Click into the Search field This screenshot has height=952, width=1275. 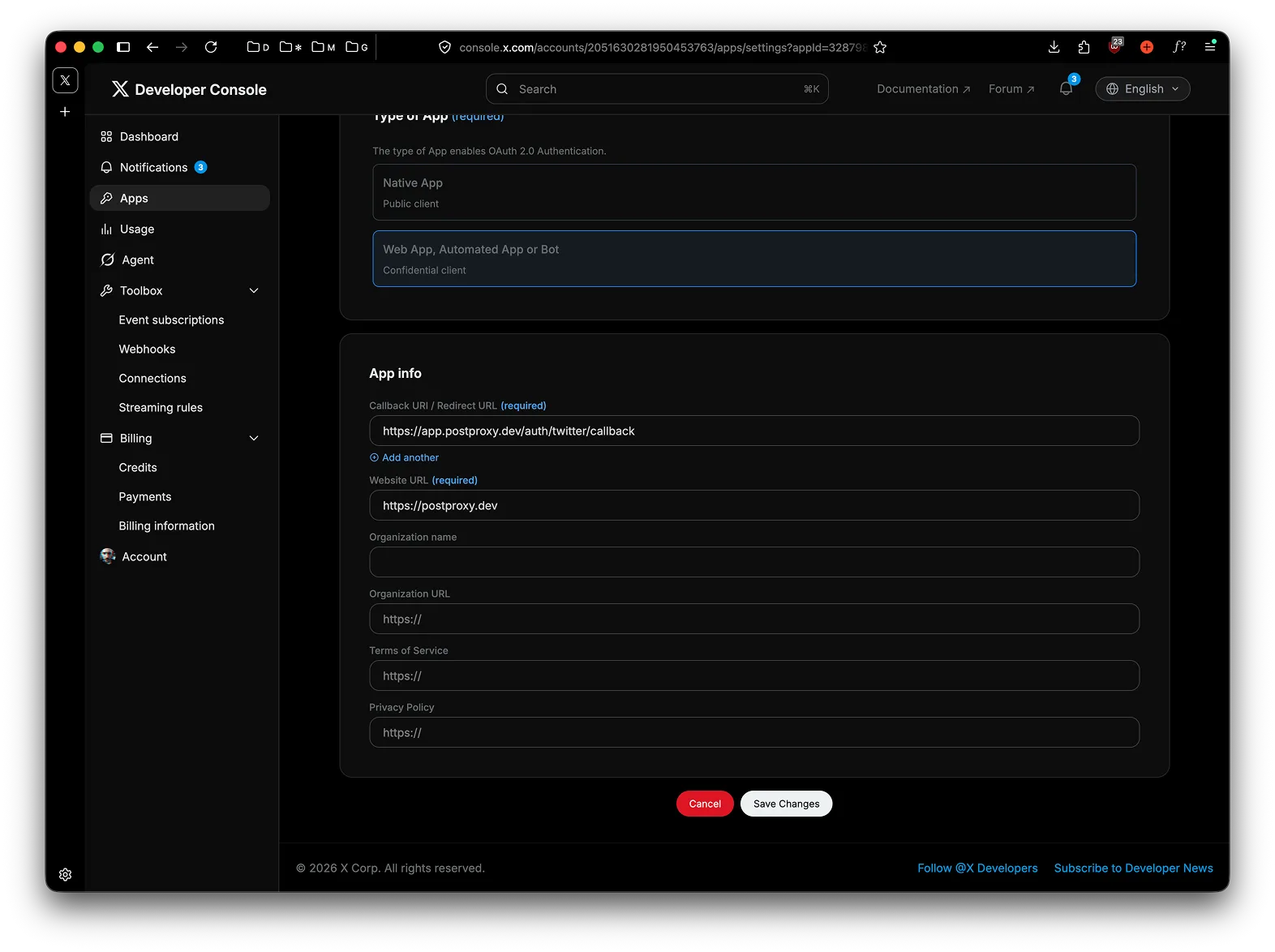click(x=657, y=89)
